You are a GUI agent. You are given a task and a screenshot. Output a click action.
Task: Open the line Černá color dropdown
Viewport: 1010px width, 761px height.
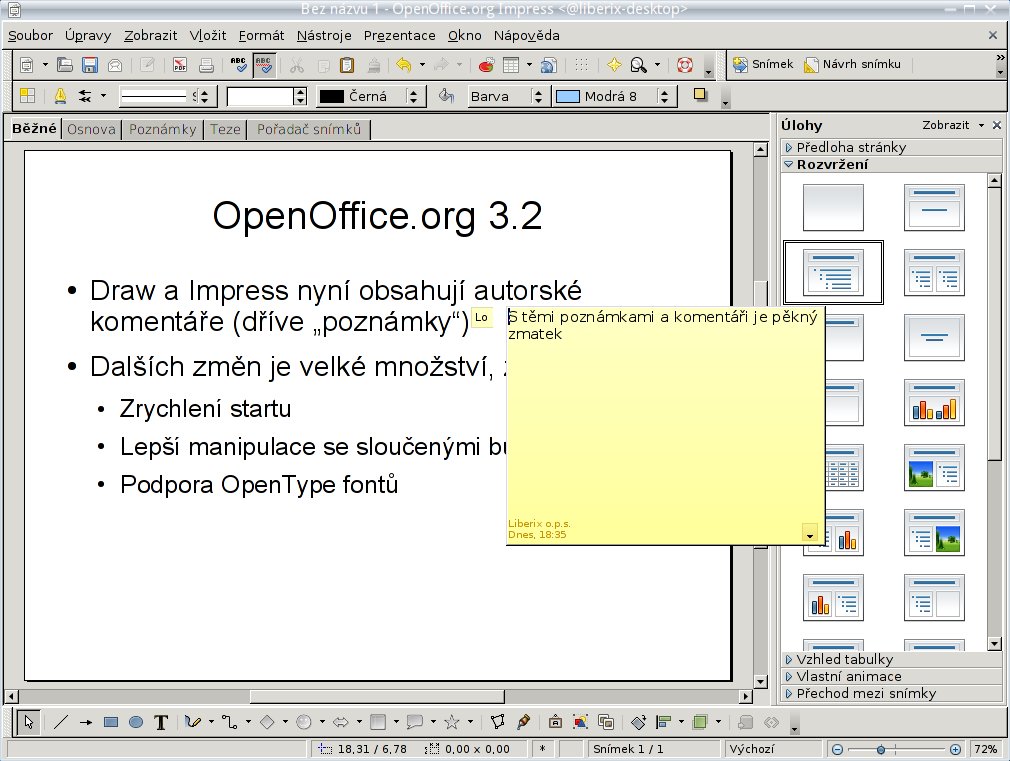point(413,97)
